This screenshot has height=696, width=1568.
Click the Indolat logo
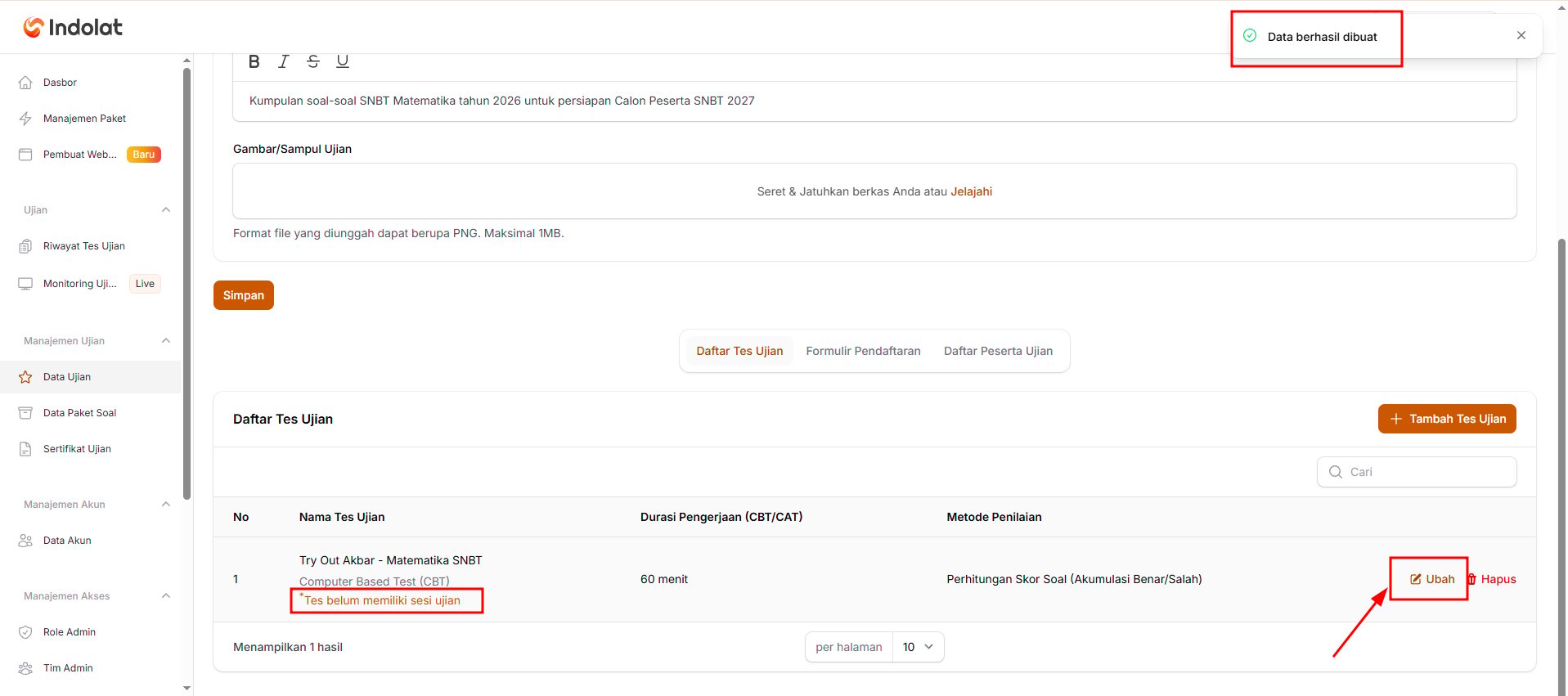[x=73, y=27]
